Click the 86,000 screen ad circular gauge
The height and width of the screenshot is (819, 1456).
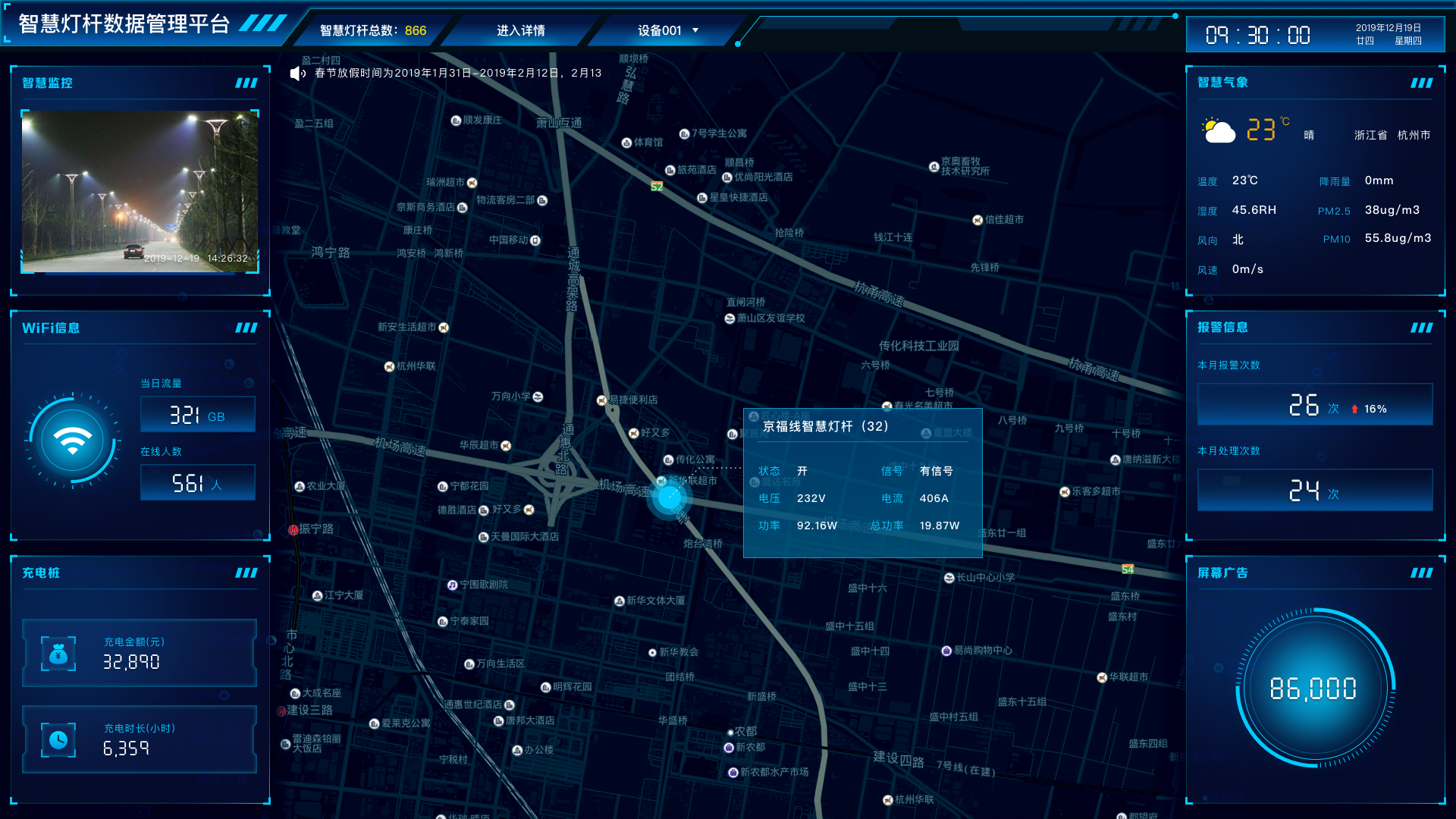tap(1313, 688)
